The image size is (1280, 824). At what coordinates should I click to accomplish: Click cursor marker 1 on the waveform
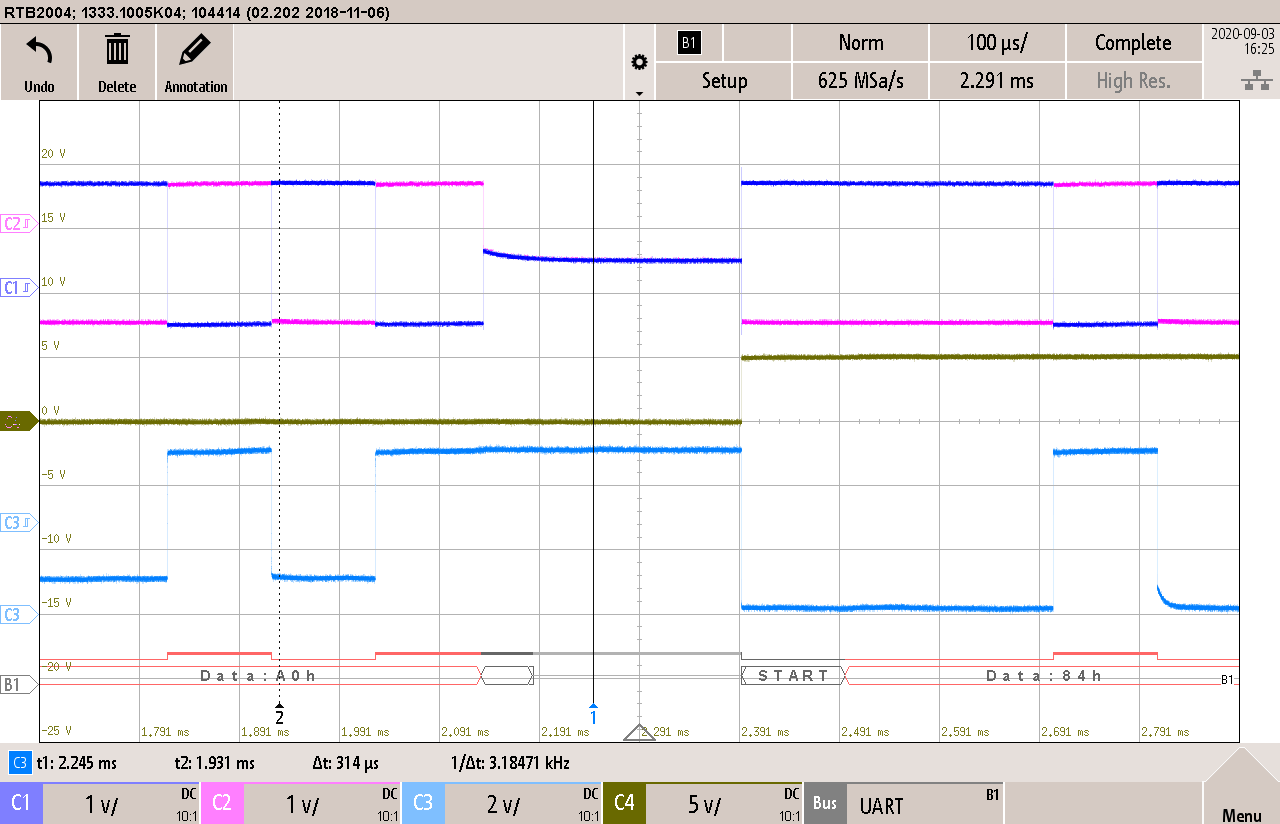593,716
